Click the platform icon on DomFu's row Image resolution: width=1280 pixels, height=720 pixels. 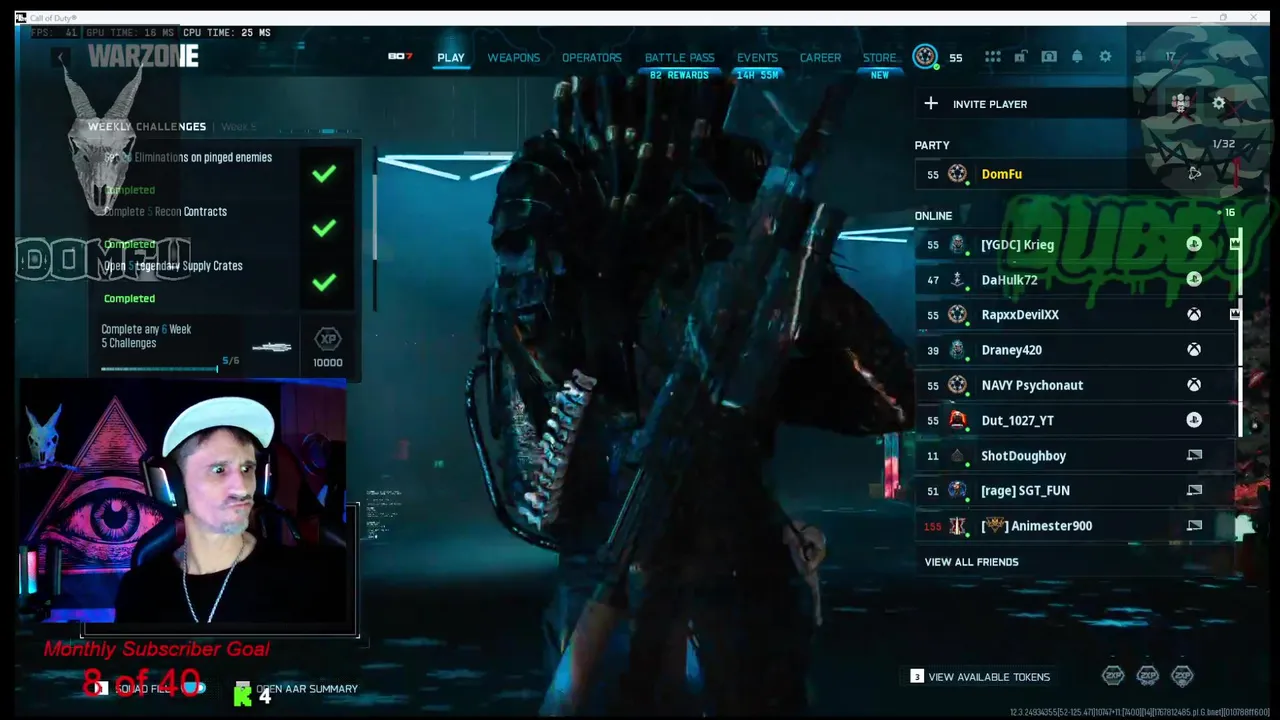pyautogui.click(x=1194, y=174)
